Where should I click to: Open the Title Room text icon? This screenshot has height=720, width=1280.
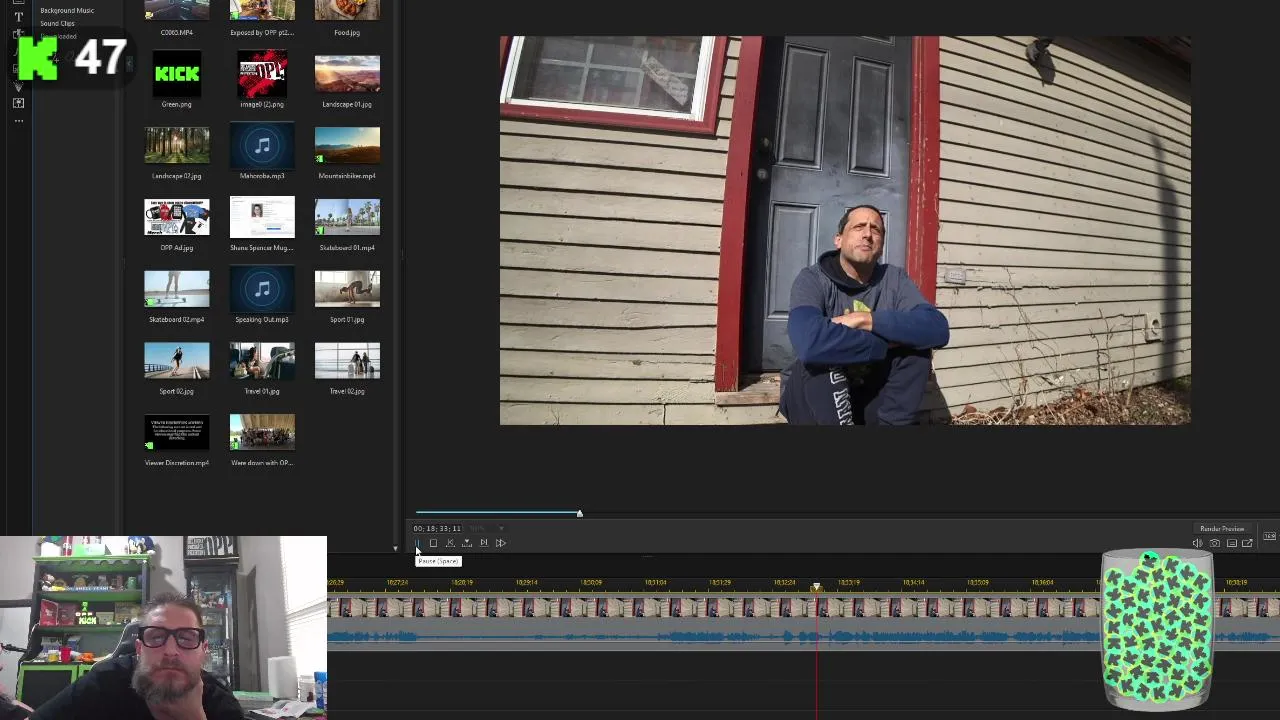tap(18, 17)
